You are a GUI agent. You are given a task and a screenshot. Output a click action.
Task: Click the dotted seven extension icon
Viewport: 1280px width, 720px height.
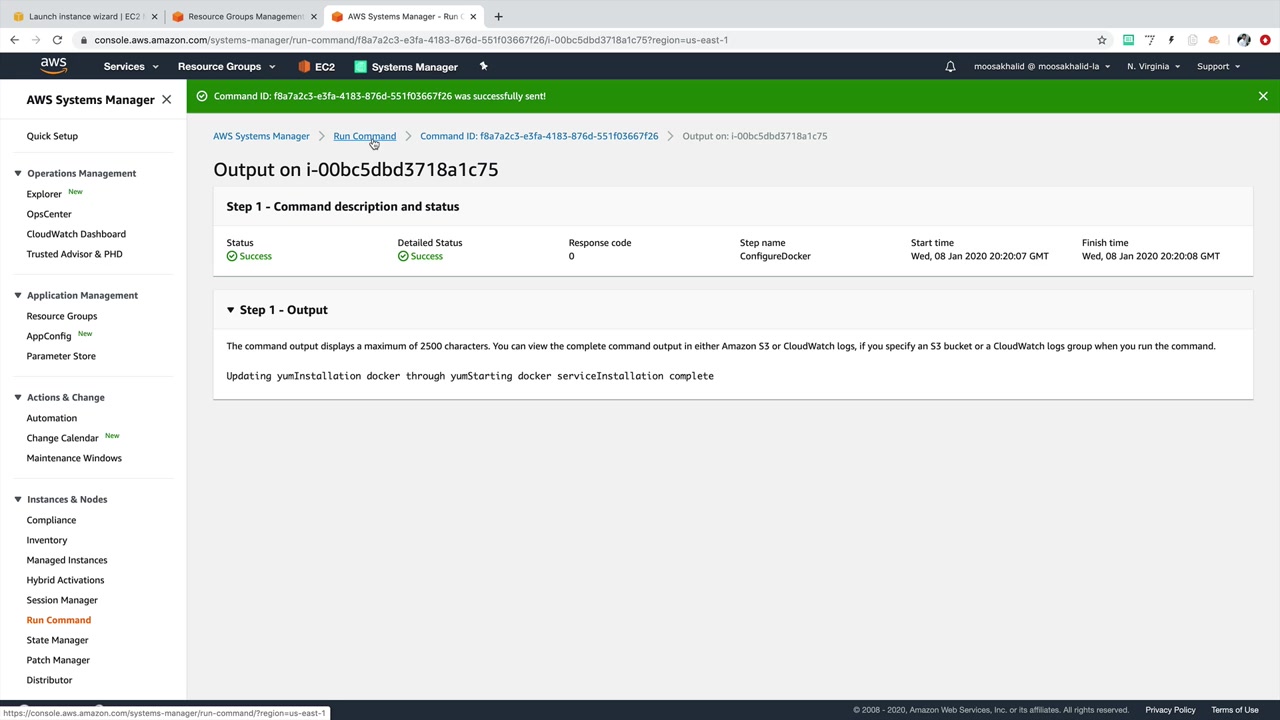pos(1150,40)
